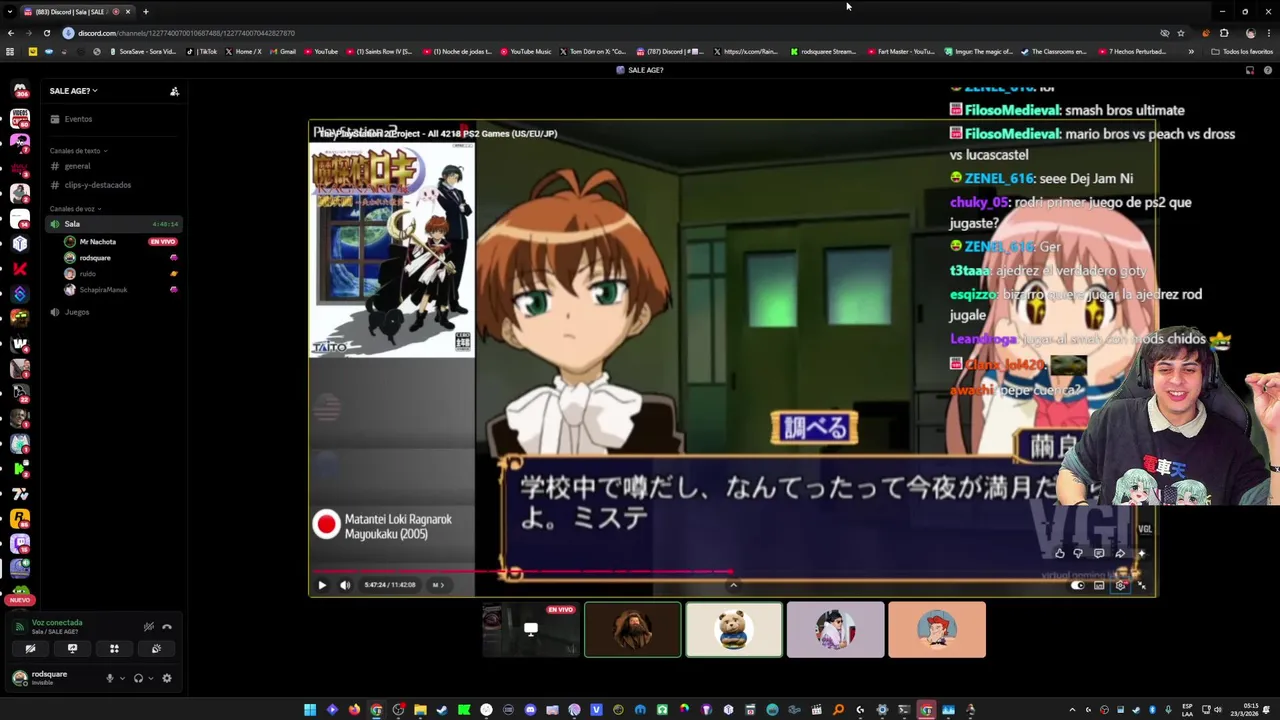Open rodsquare profile avatar in user panel
1280x720 pixels.
tap(20, 678)
